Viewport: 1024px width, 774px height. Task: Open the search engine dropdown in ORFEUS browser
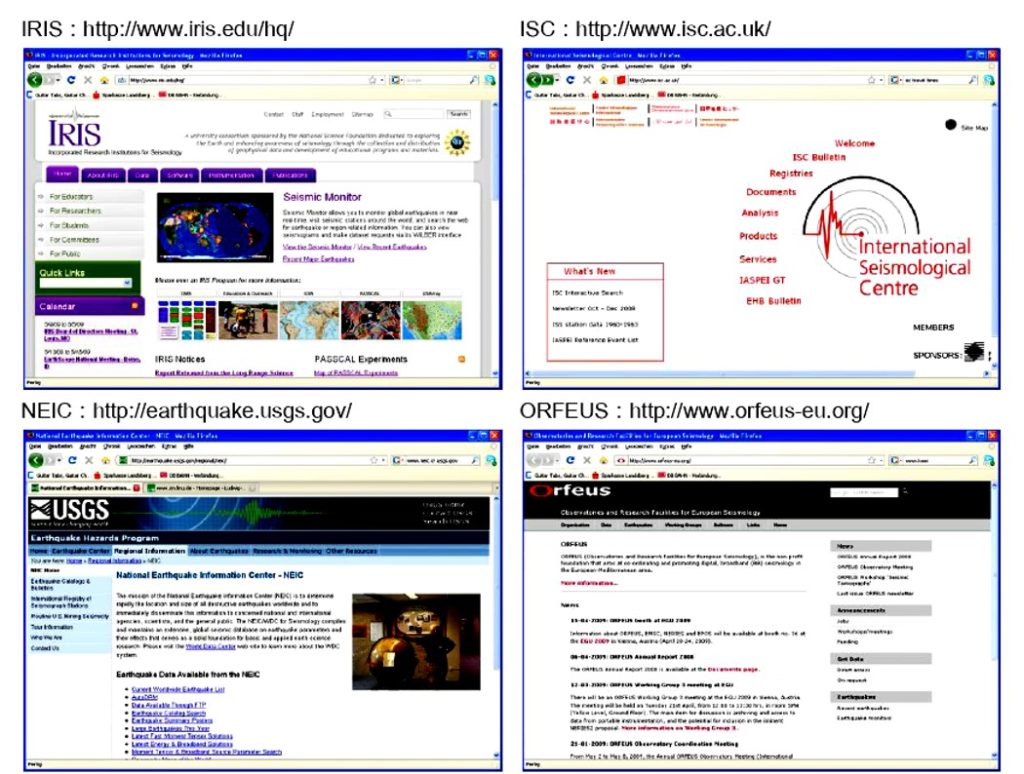pos(895,460)
